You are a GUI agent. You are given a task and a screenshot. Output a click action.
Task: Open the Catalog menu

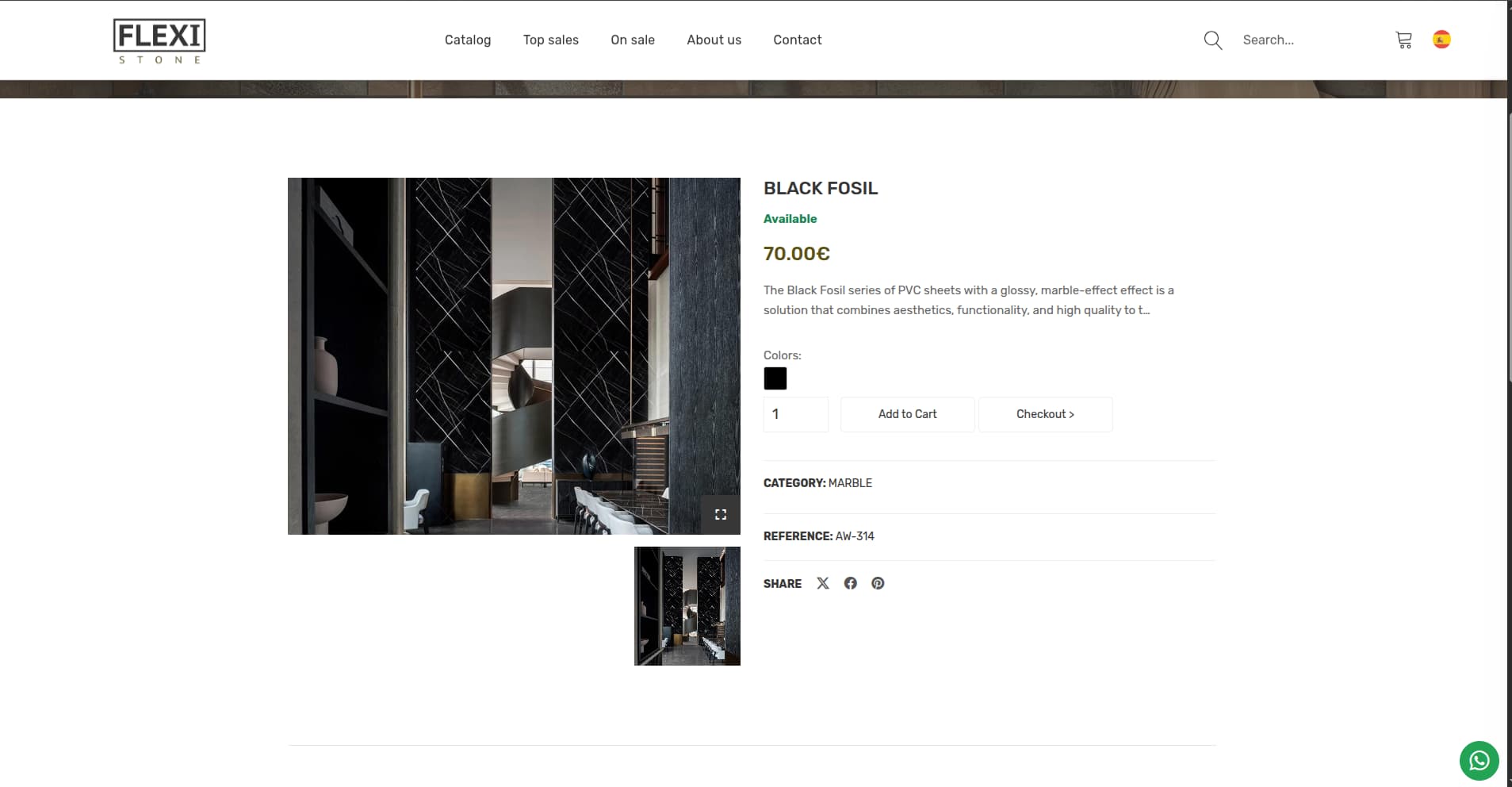(x=468, y=40)
